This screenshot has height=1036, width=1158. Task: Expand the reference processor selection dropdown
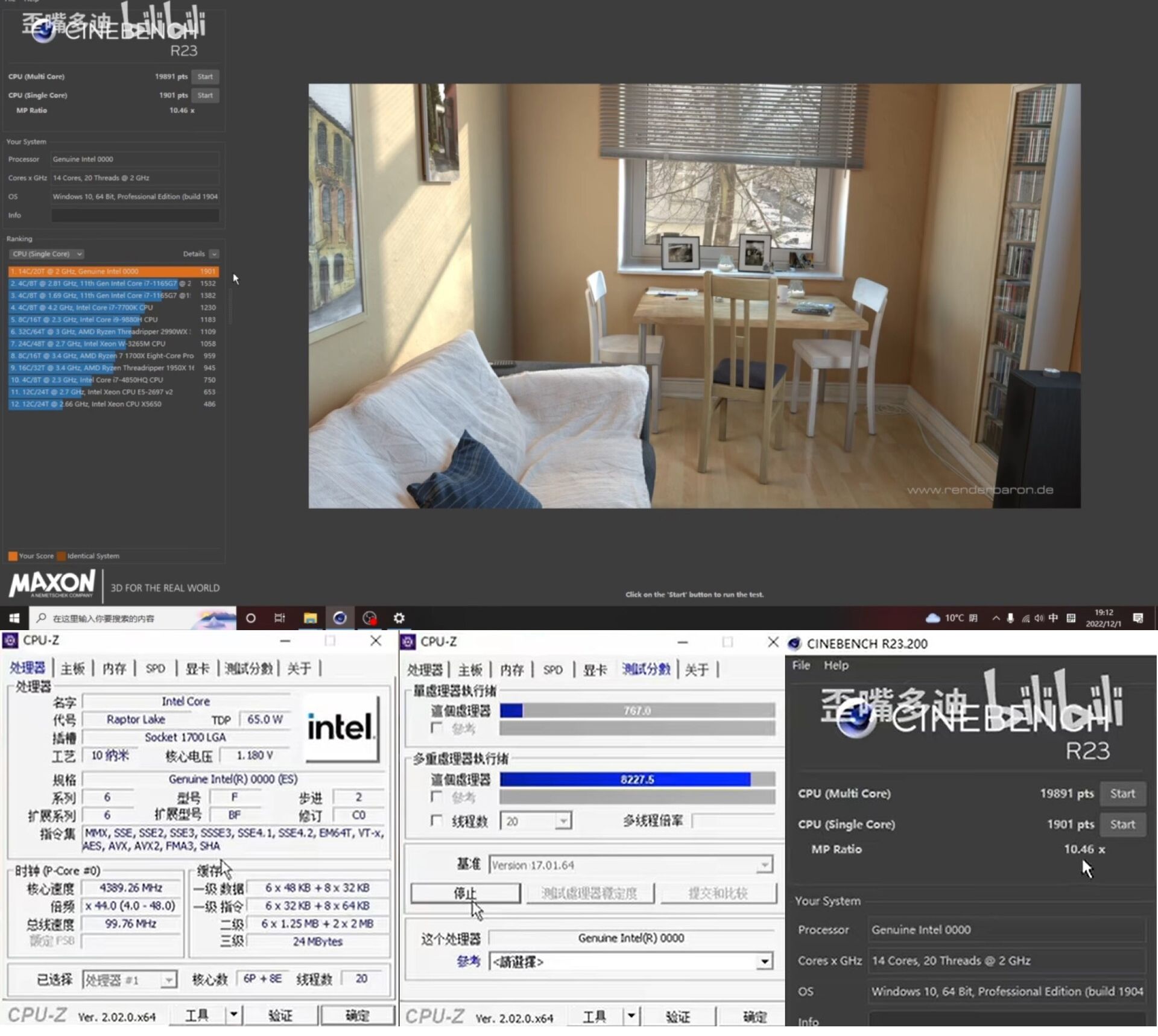764,961
